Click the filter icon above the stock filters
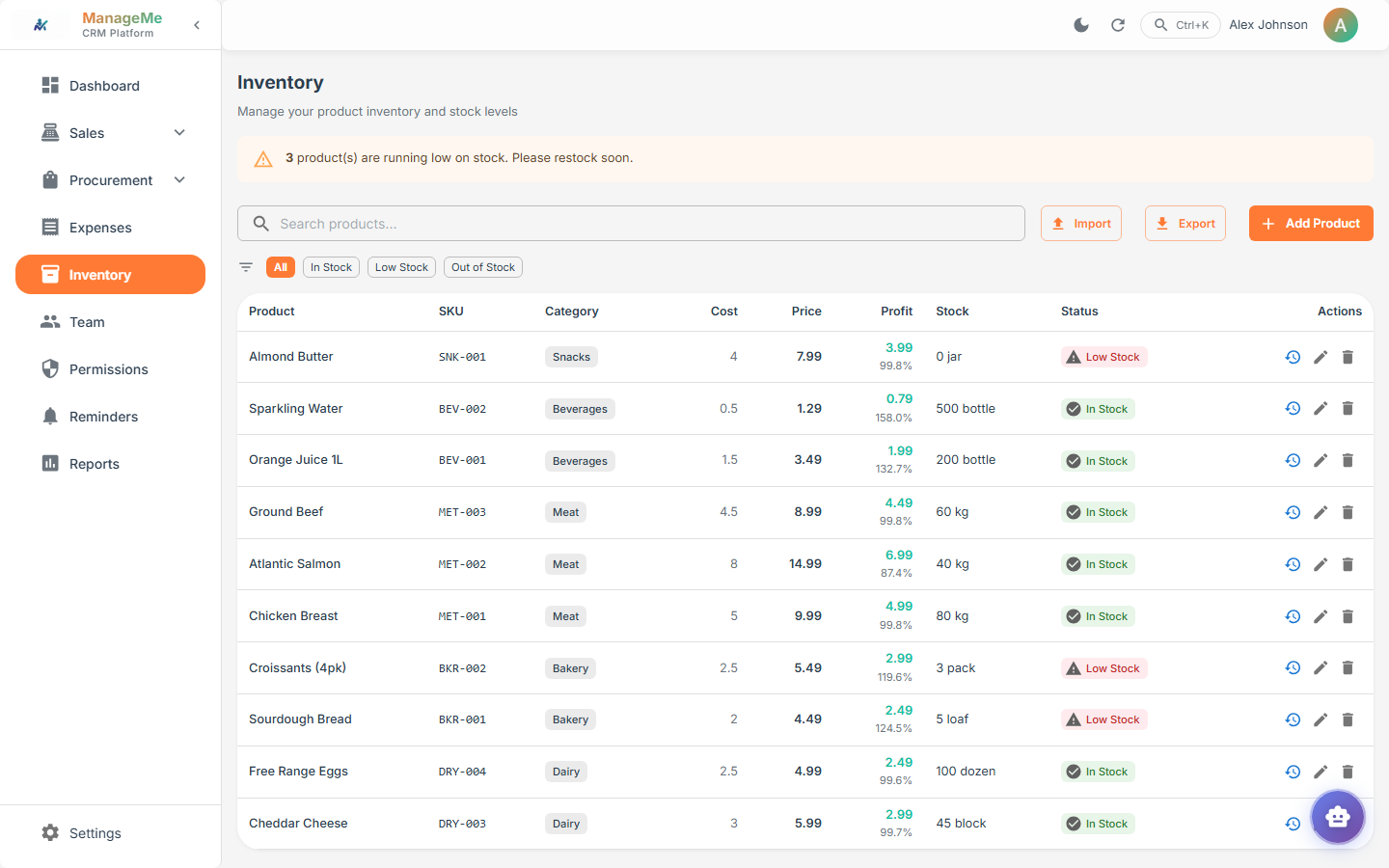 click(x=246, y=266)
